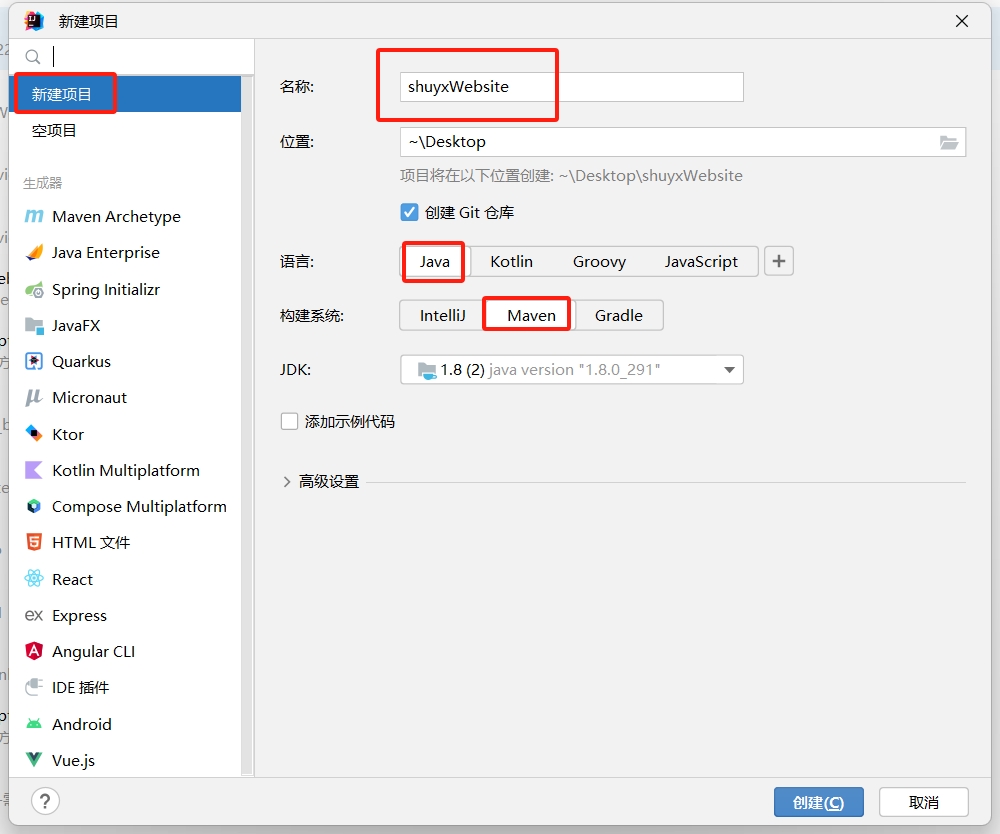Click the Quarkus icon in the generator list
The height and width of the screenshot is (834, 1000).
pos(34,362)
